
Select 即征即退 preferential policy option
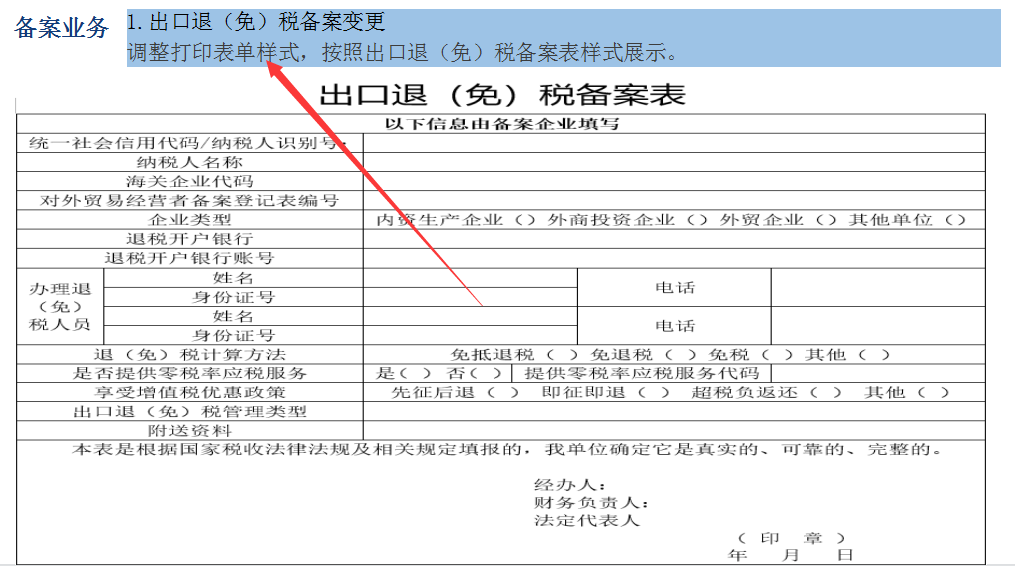point(651,393)
